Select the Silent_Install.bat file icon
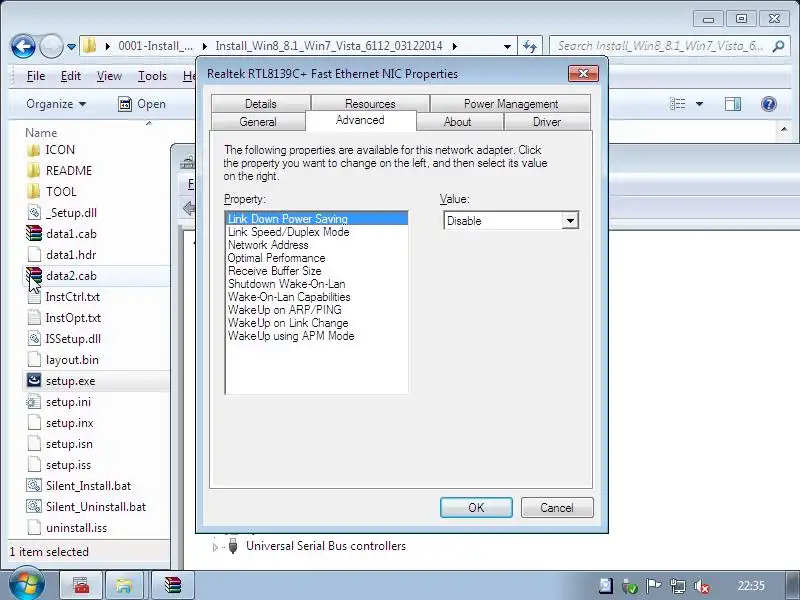Screen dimensions: 800x600 (x=34, y=486)
